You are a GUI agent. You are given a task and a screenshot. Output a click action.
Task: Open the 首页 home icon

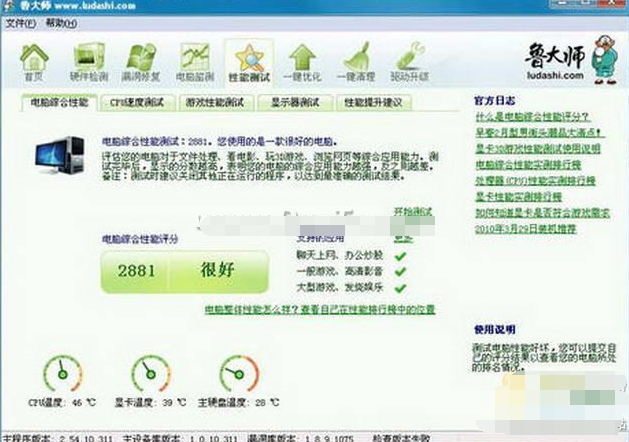coord(34,63)
